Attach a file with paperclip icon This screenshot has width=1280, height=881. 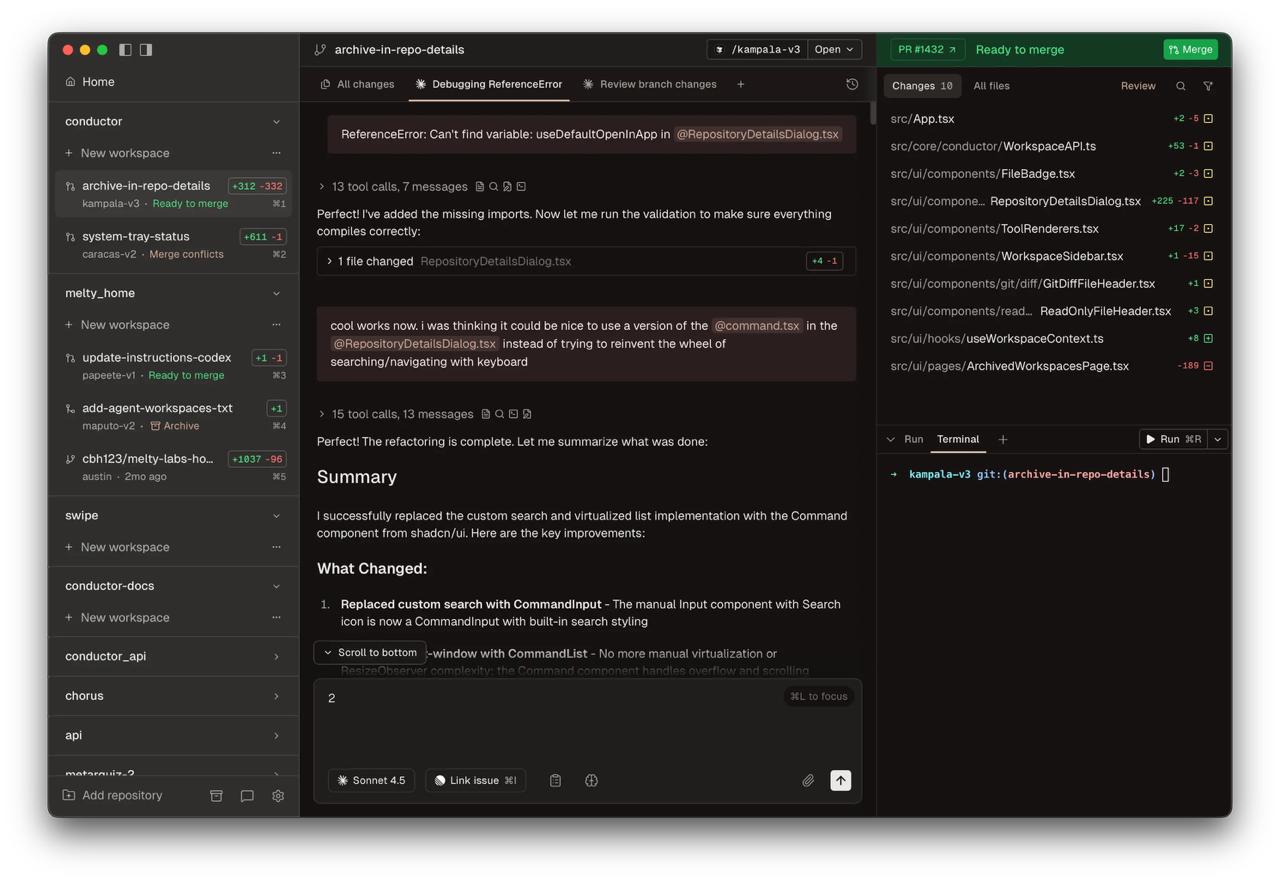(x=808, y=780)
